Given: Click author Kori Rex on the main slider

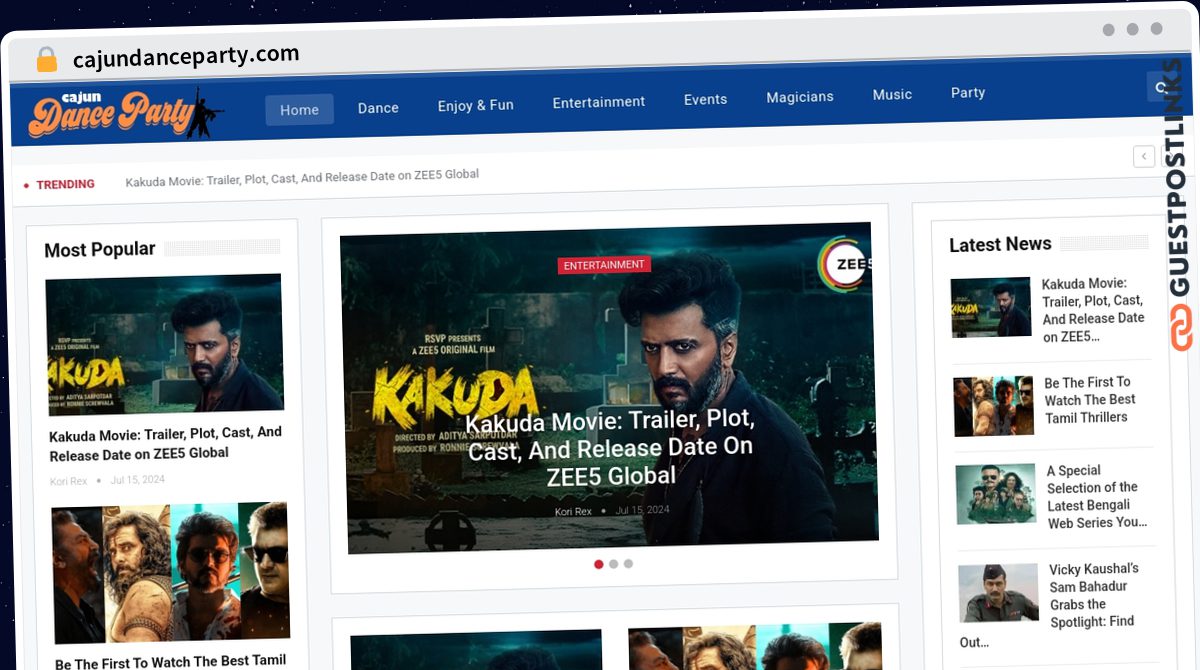Looking at the screenshot, I should [574, 512].
